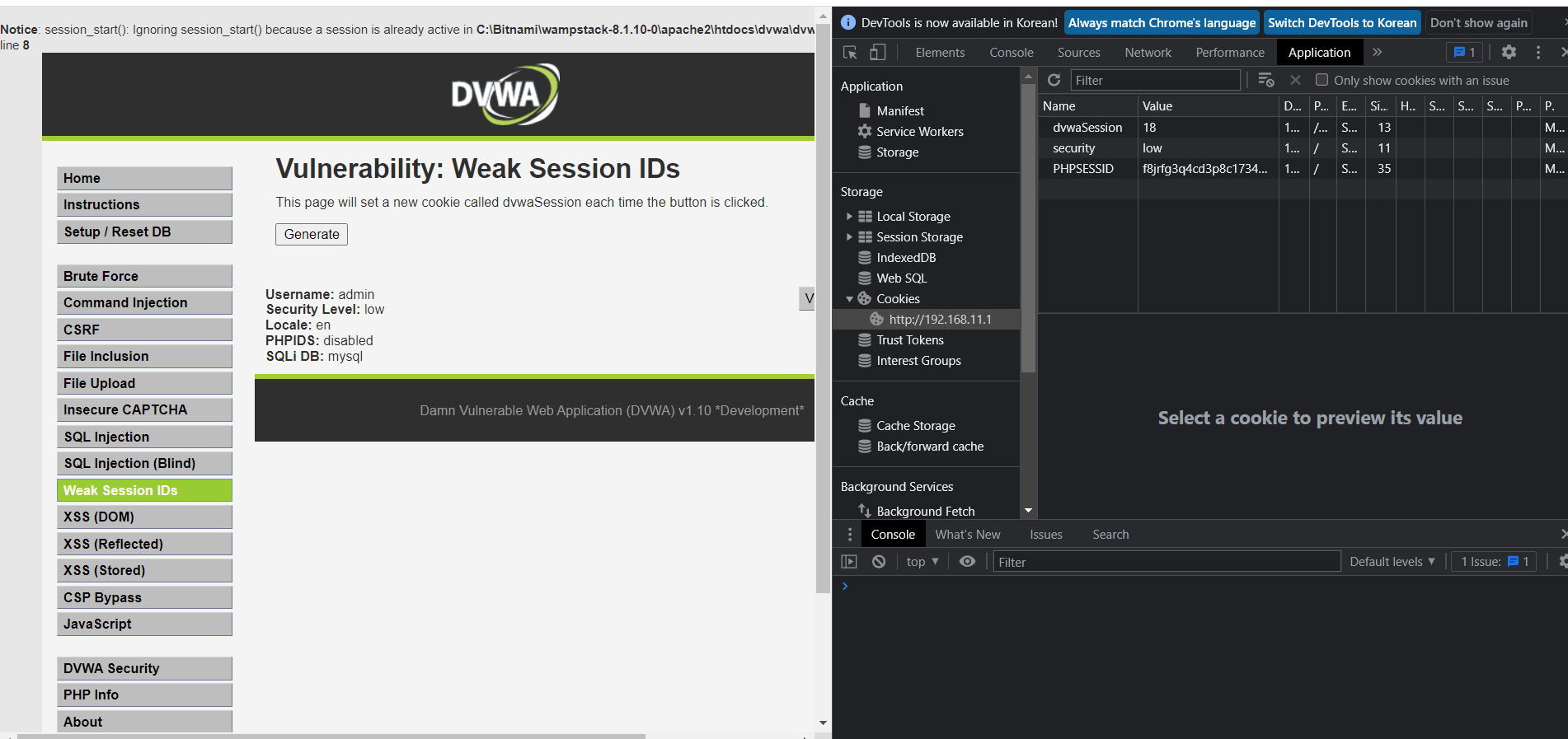
Task: Click the live expression eye icon
Action: (x=967, y=561)
